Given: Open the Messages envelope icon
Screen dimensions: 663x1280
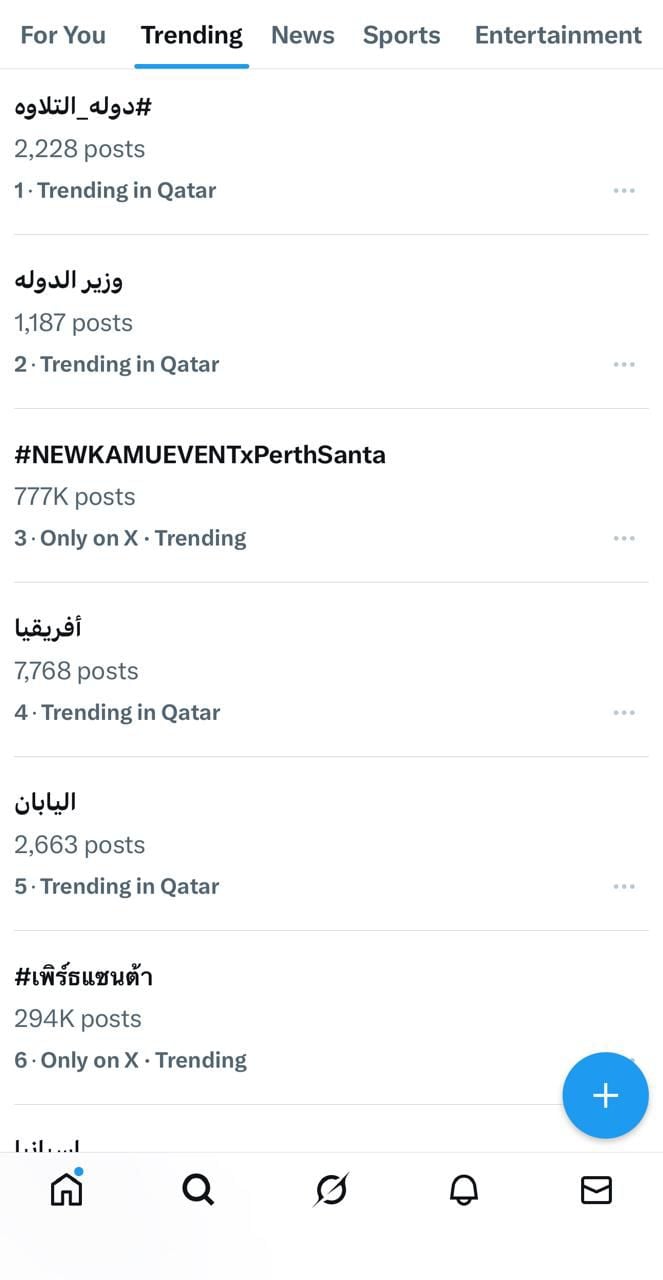Looking at the screenshot, I should pos(596,1189).
